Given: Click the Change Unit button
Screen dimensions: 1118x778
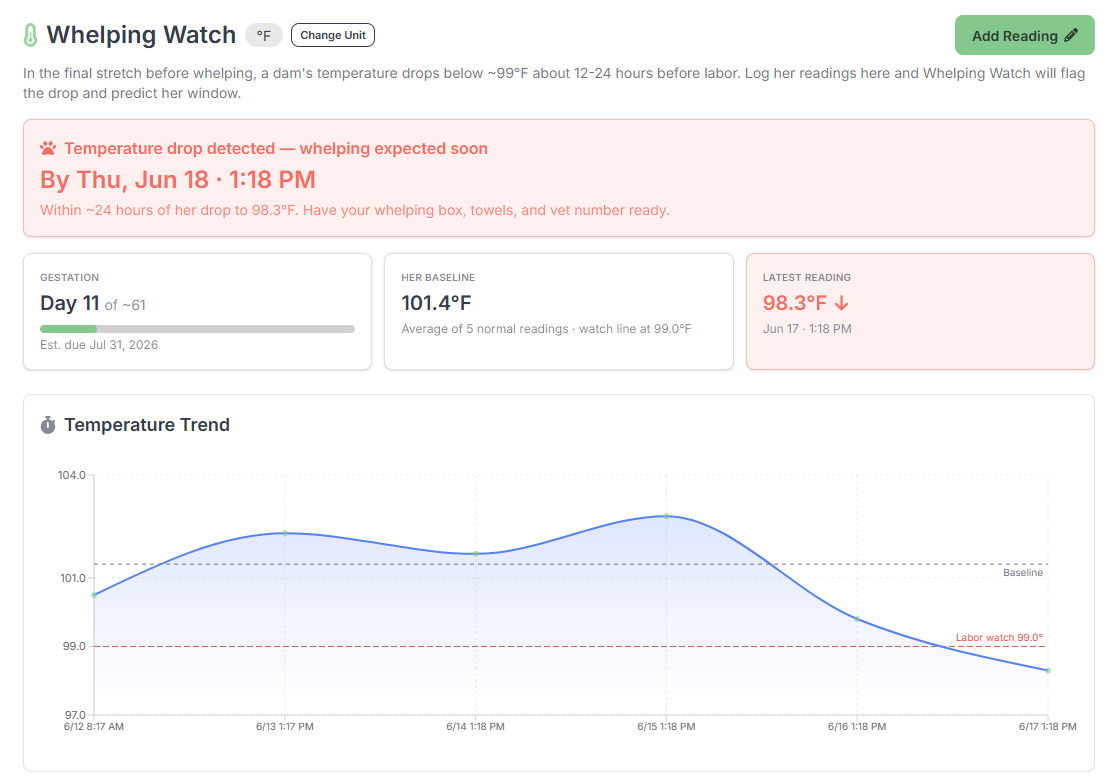Looking at the screenshot, I should (333, 35).
